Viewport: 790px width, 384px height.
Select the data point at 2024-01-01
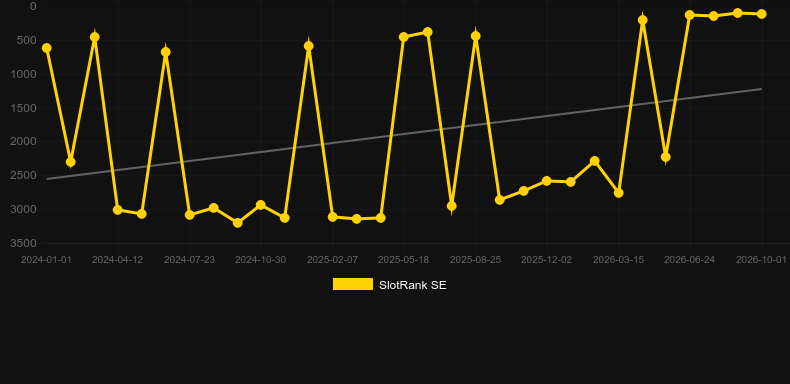pyautogui.click(x=47, y=48)
